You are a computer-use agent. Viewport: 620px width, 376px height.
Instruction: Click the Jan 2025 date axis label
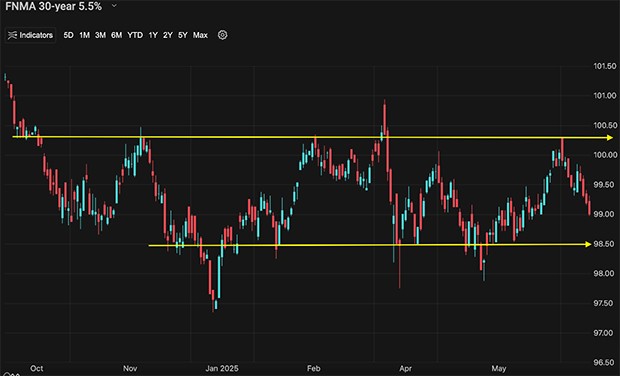[x=222, y=368]
